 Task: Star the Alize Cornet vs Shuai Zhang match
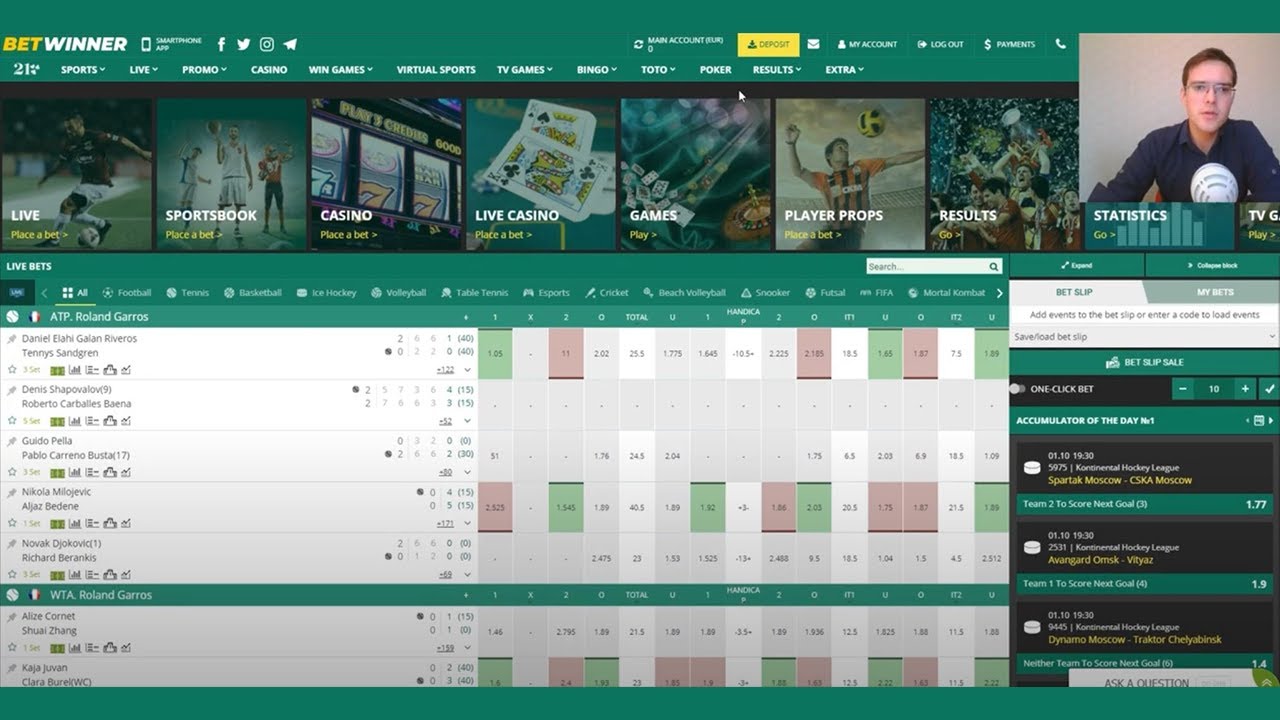[x=12, y=647]
